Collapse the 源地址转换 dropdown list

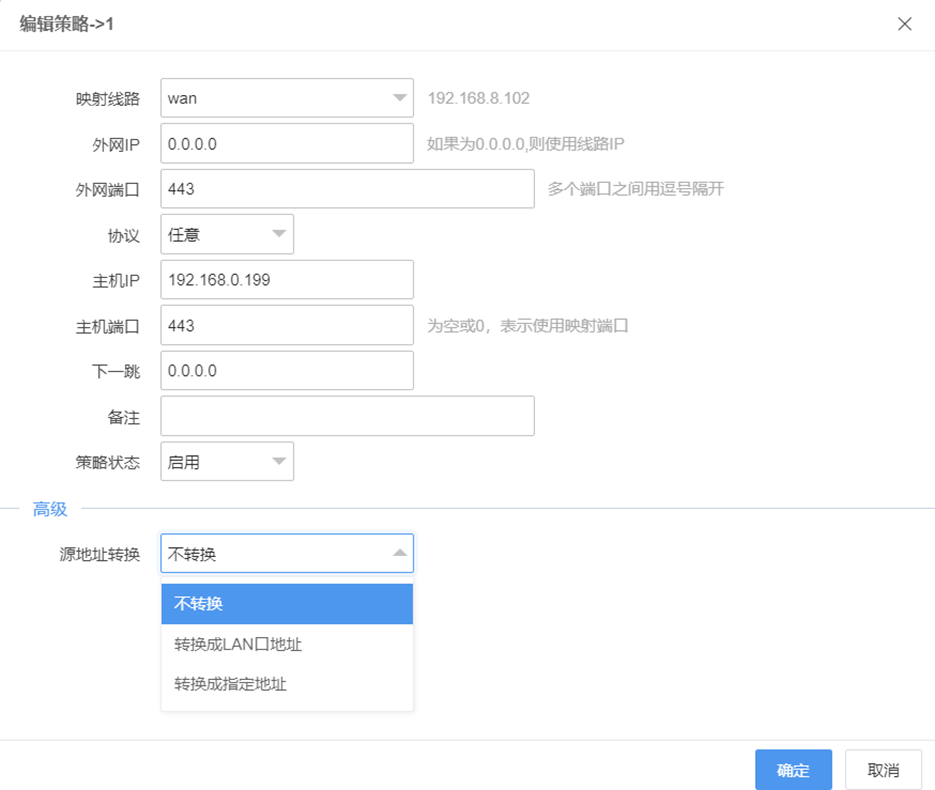tap(399, 553)
